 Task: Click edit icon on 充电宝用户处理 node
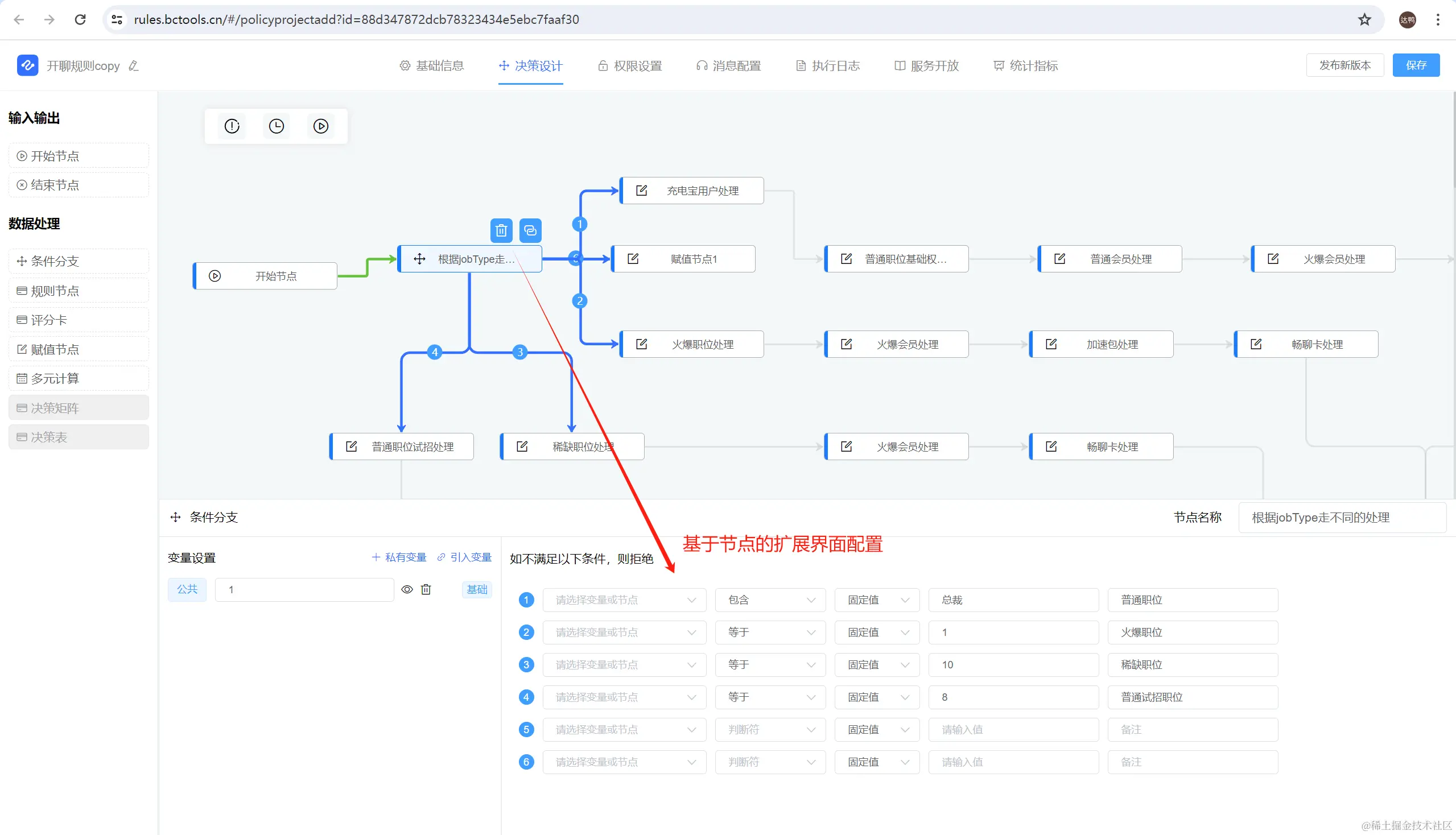pyautogui.click(x=641, y=191)
